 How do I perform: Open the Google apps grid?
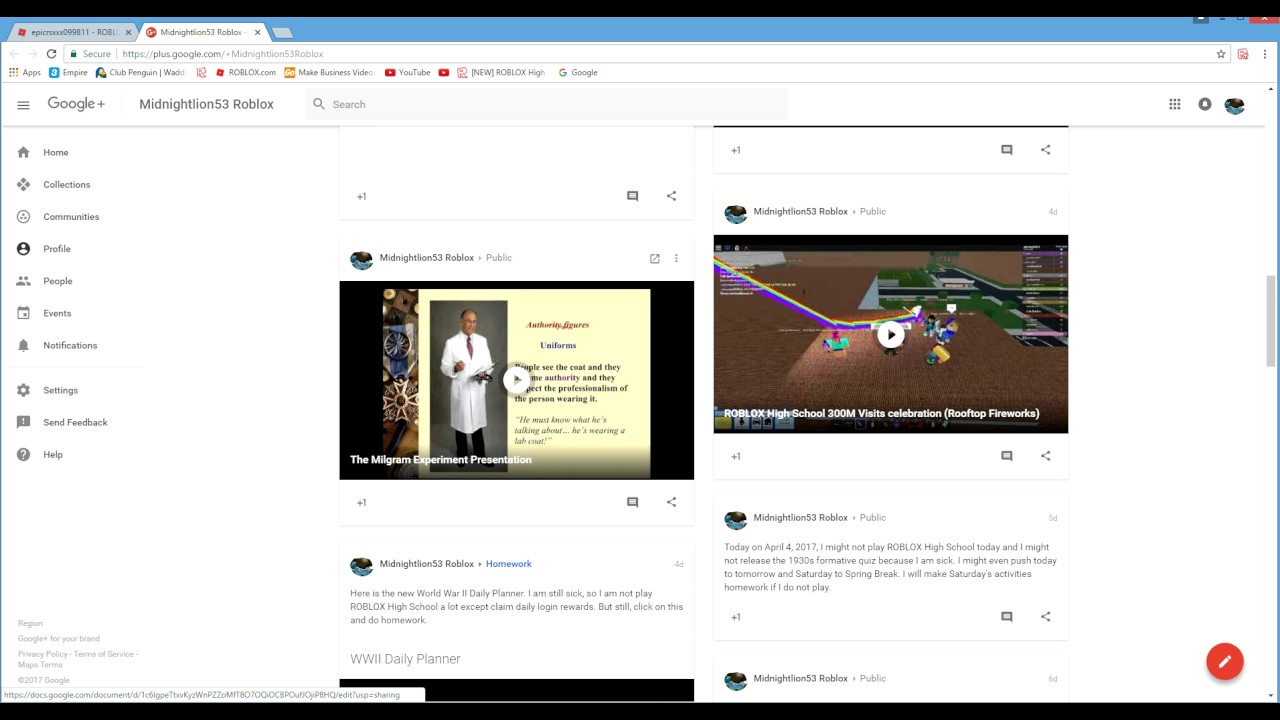(1175, 104)
